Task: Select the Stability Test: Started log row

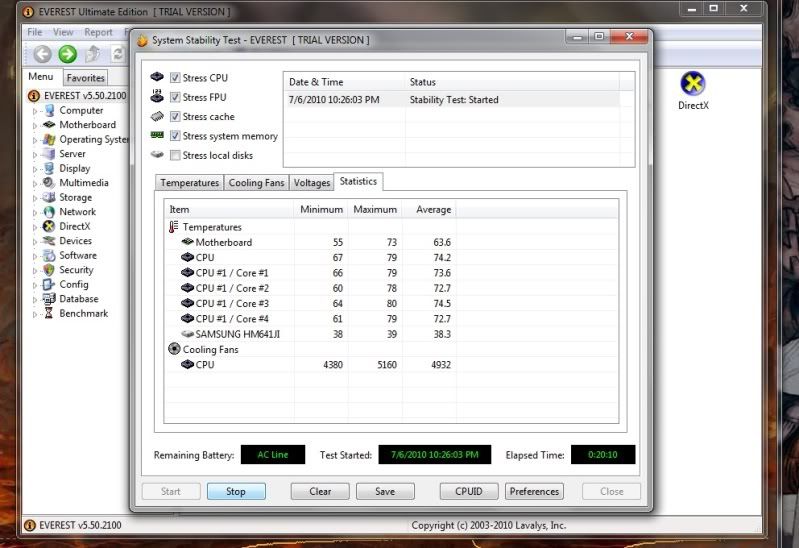Action: click(x=454, y=100)
